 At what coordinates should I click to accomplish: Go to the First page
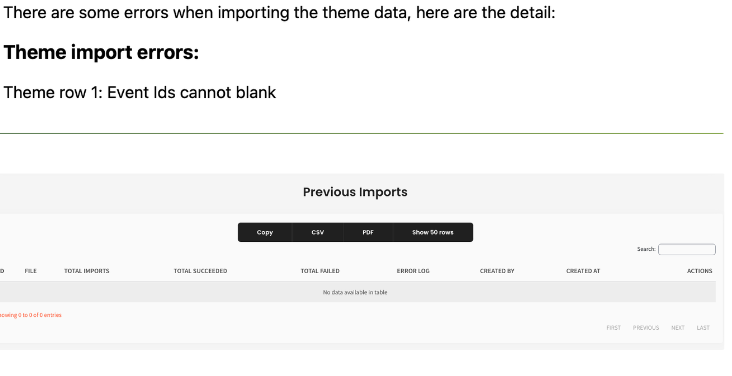613,328
